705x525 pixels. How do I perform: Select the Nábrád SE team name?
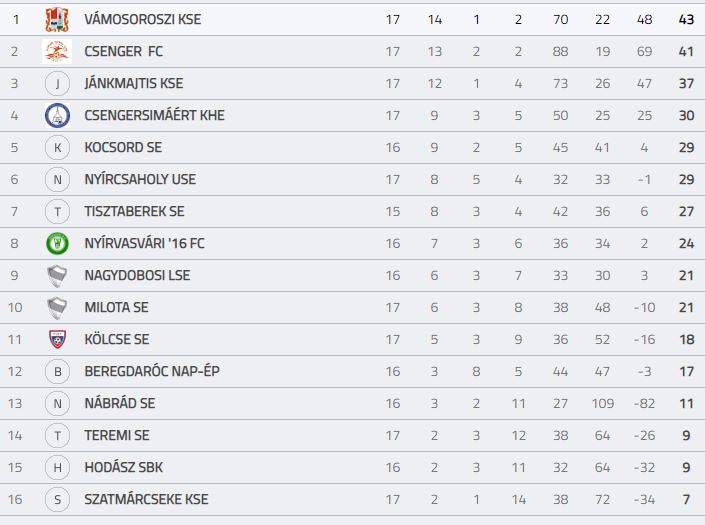(x=120, y=403)
